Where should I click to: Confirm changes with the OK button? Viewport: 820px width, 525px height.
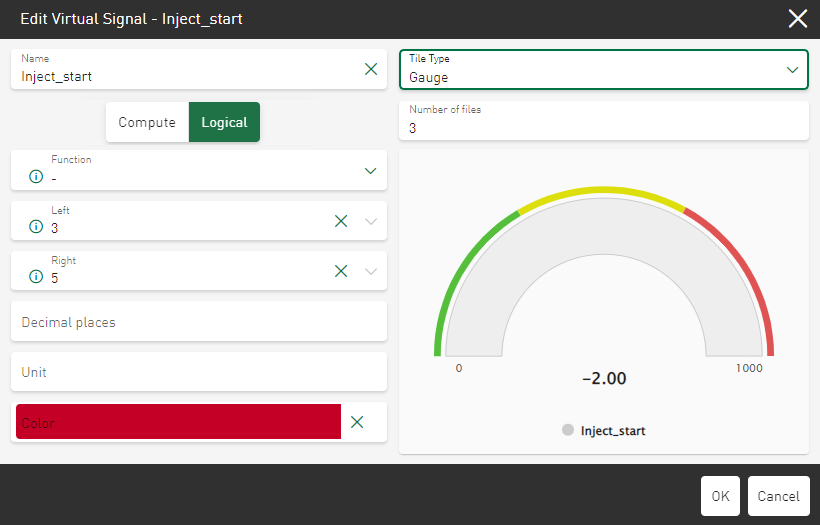720,496
